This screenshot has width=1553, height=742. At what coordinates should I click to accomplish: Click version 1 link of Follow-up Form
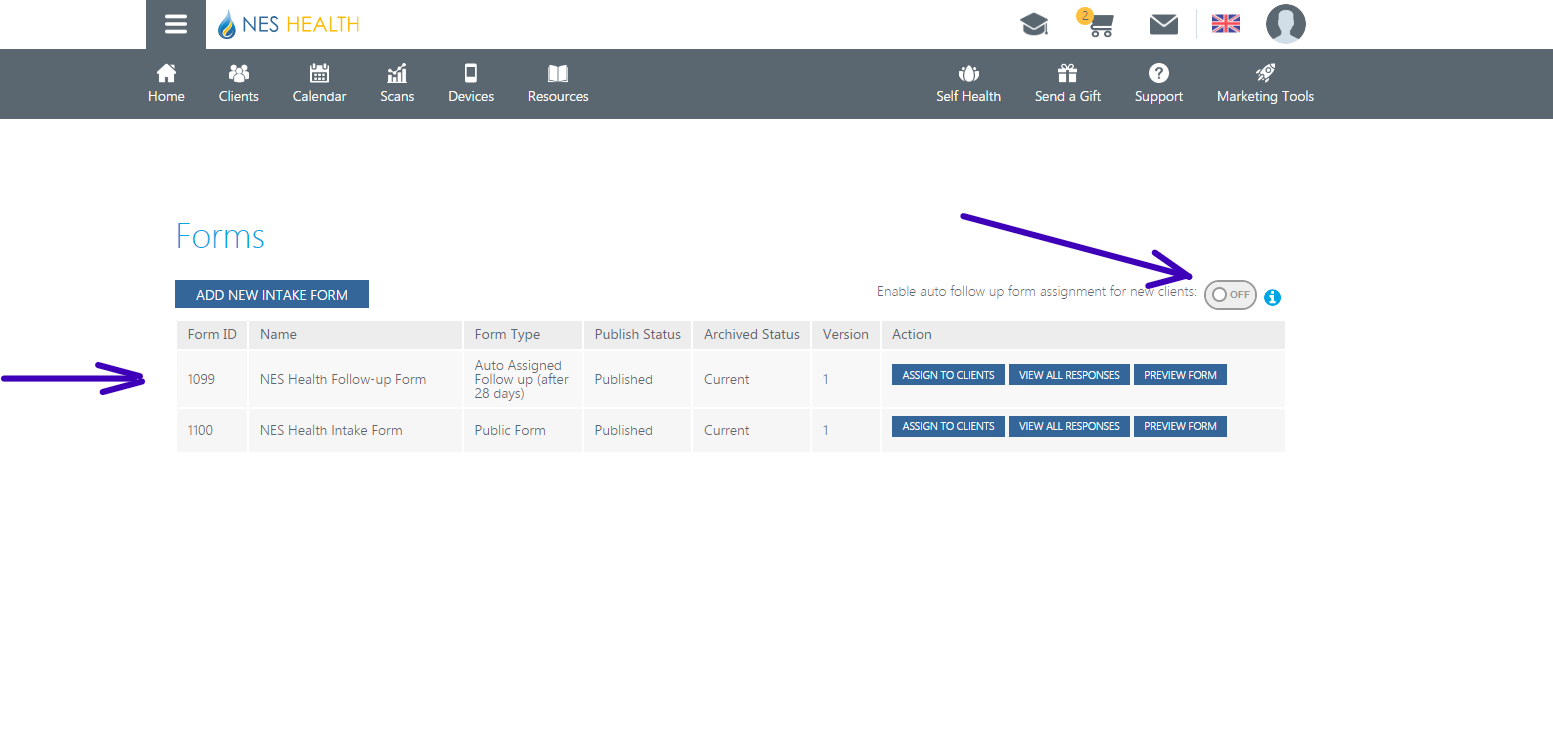pos(826,380)
